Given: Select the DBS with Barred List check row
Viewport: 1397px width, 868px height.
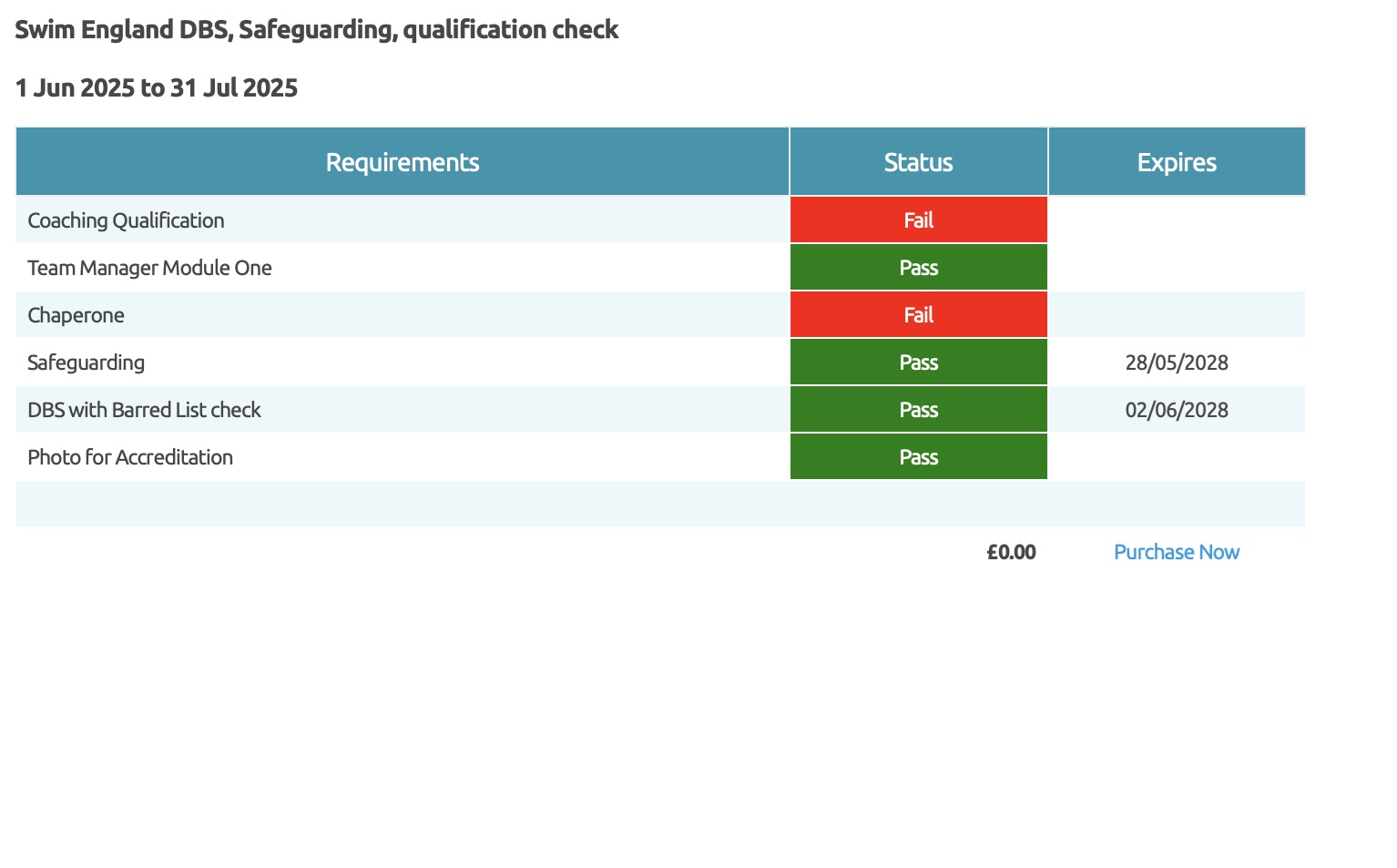Looking at the screenshot, I should point(144,410).
